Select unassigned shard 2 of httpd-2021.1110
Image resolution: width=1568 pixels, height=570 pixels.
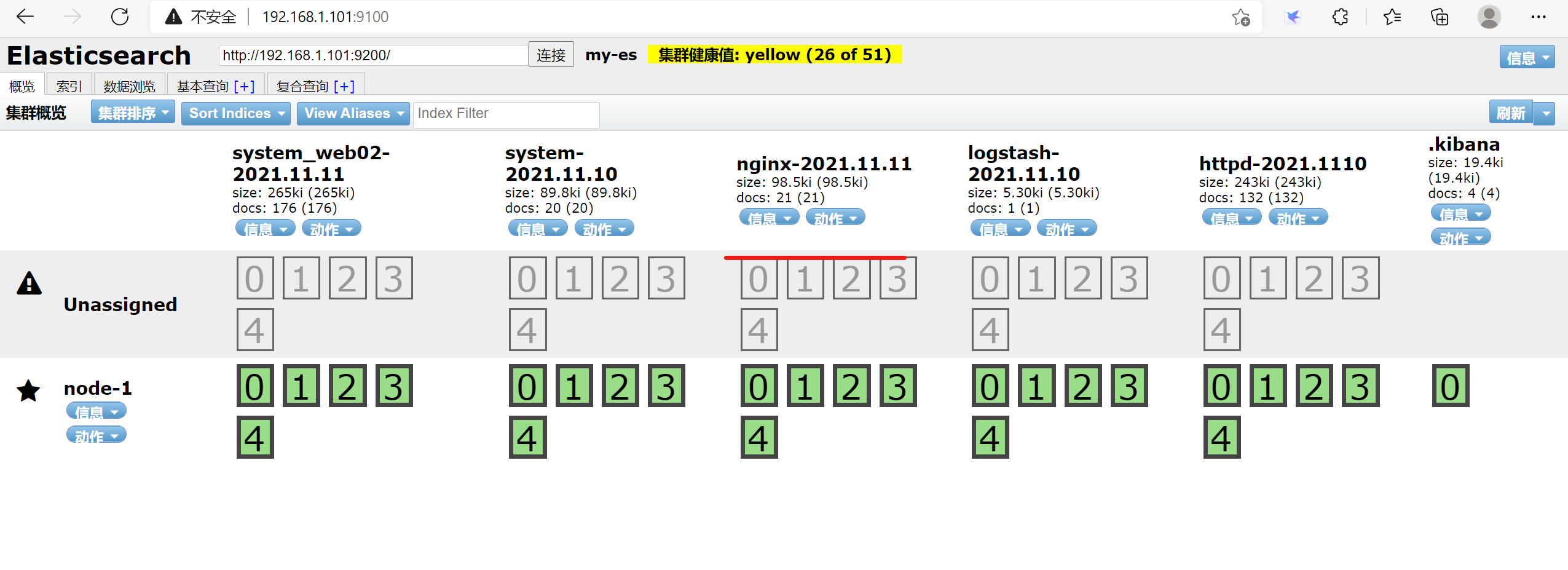[1314, 279]
